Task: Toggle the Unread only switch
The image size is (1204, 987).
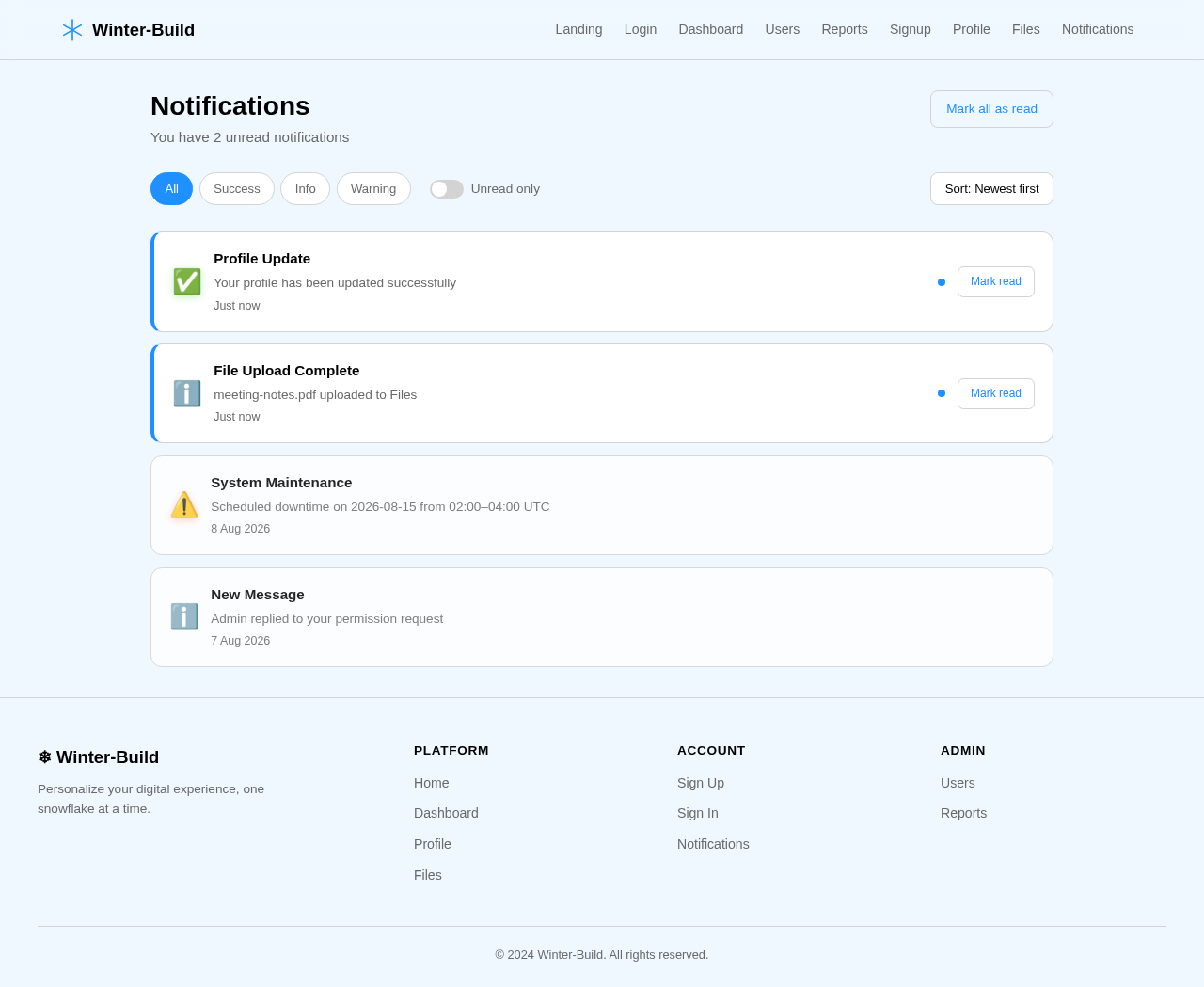Action: coord(447,189)
